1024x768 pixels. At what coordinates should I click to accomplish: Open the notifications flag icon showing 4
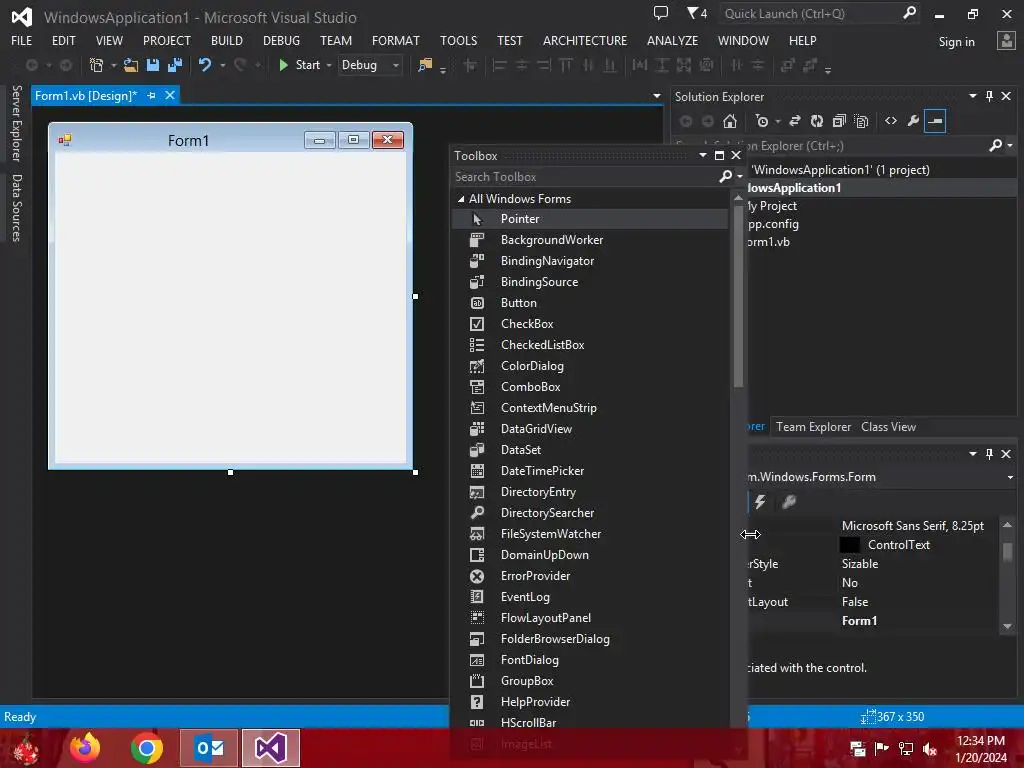[697, 13]
